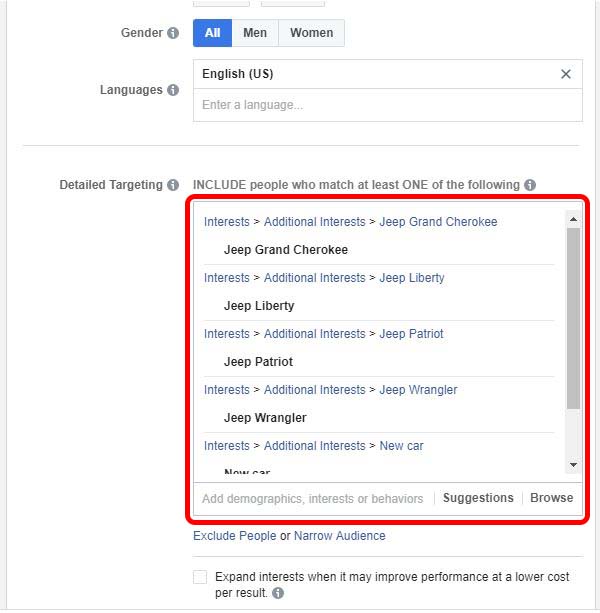Select Men gender option
Viewport: 600px width, 613px height.
pyautogui.click(x=255, y=33)
